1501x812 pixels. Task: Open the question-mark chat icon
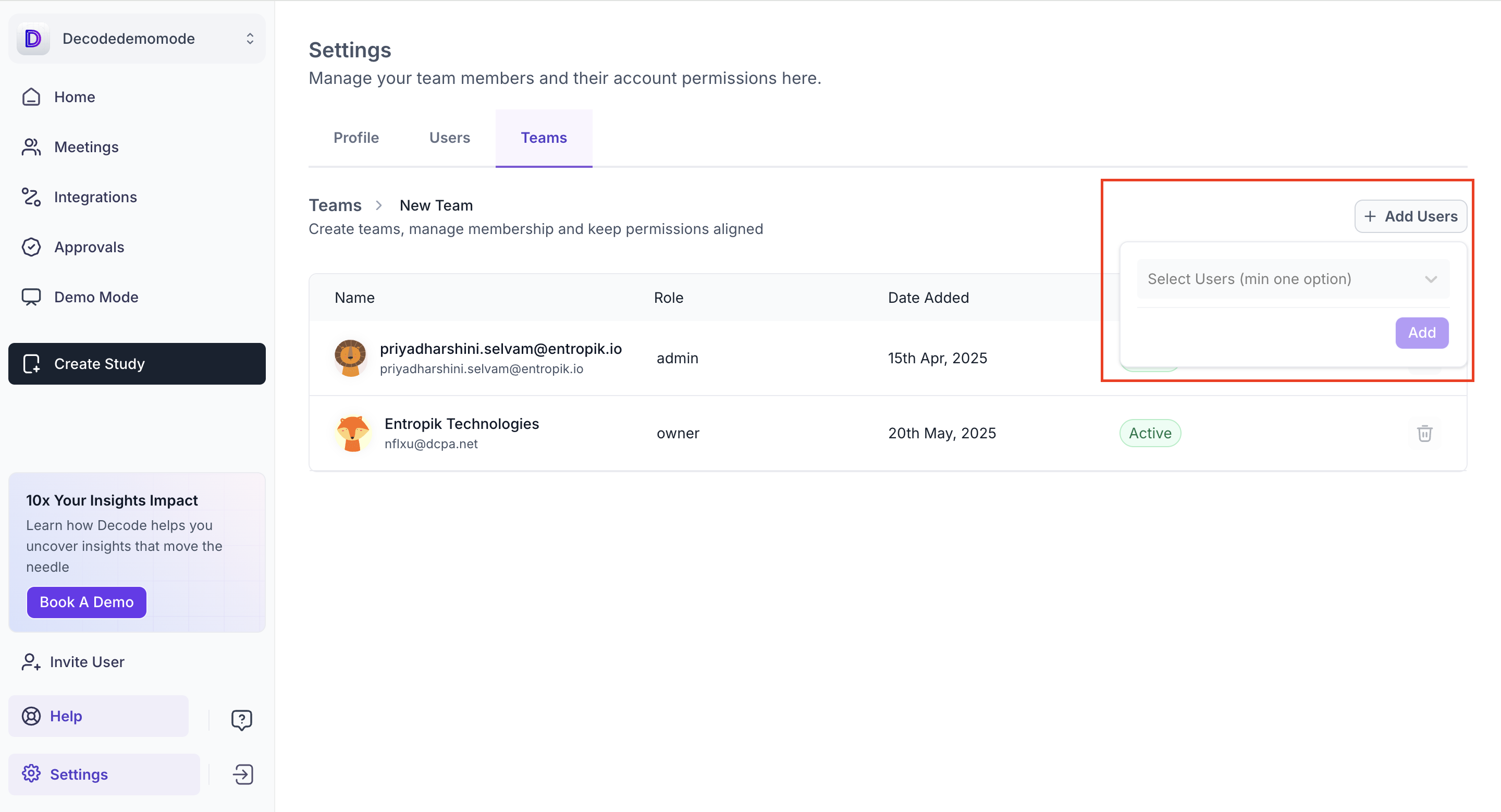pos(241,720)
